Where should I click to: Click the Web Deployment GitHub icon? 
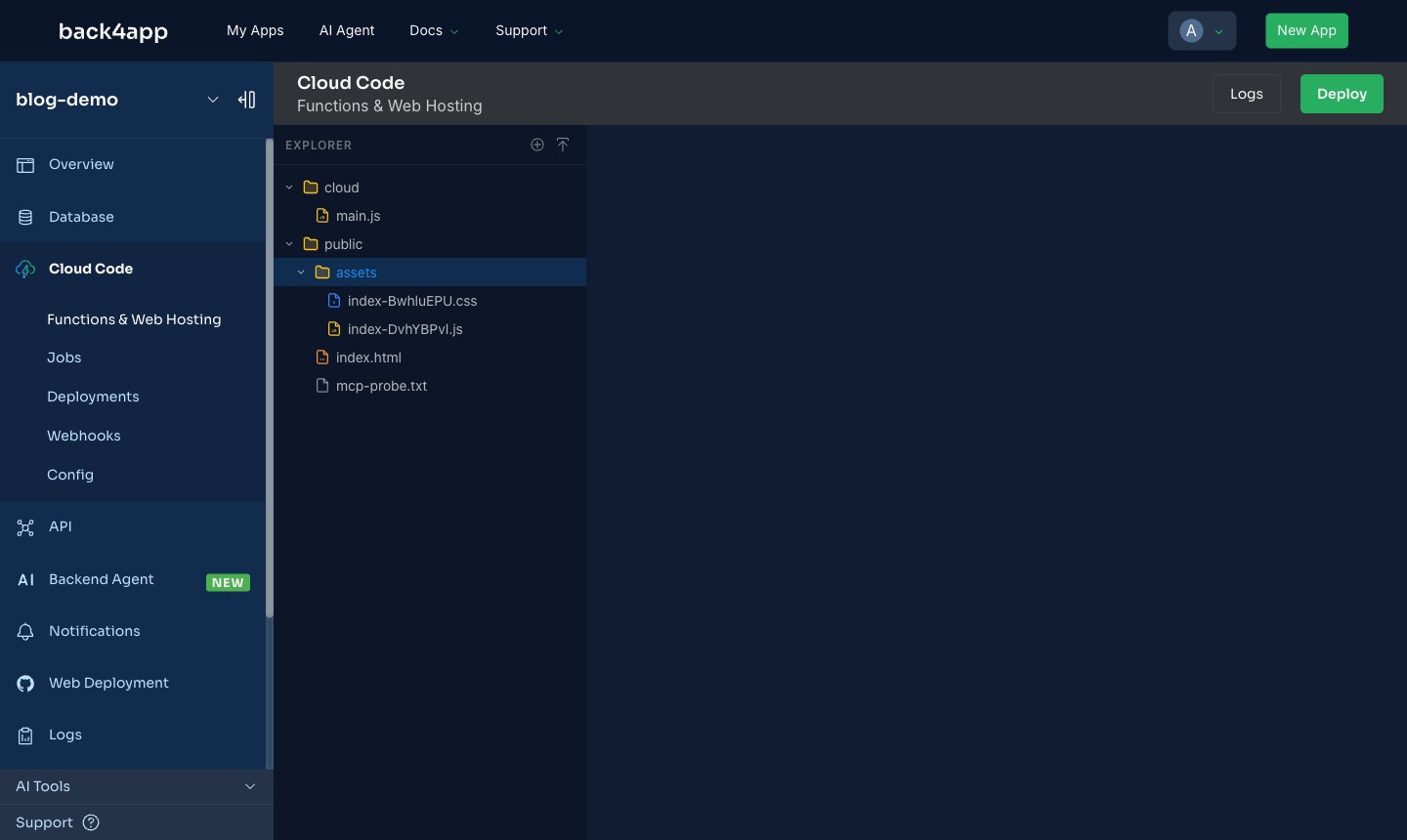[x=25, y=684]
